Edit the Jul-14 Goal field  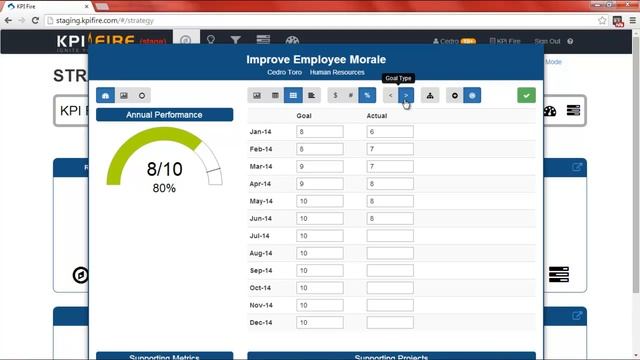pyautogui.click(x=320, y=236)
